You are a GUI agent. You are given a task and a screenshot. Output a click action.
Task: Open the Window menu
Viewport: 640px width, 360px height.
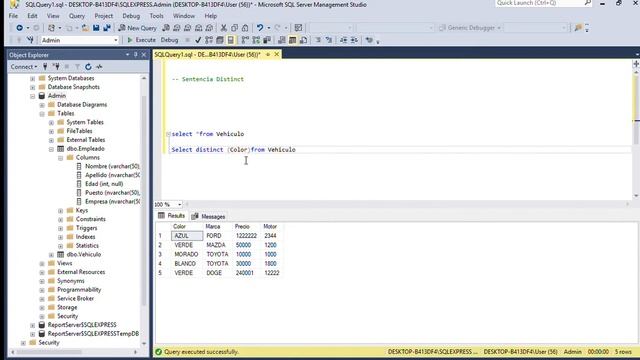(x=184, y=16)
